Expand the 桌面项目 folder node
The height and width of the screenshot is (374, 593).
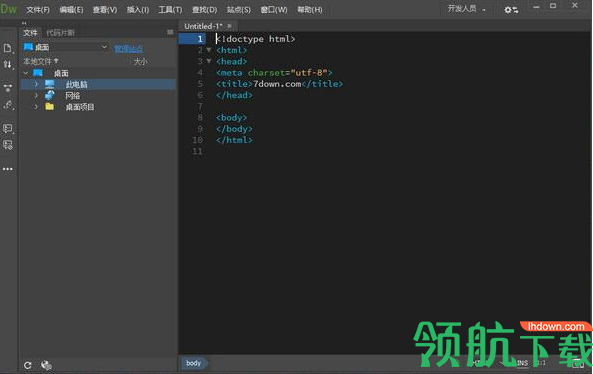(36, 107)
